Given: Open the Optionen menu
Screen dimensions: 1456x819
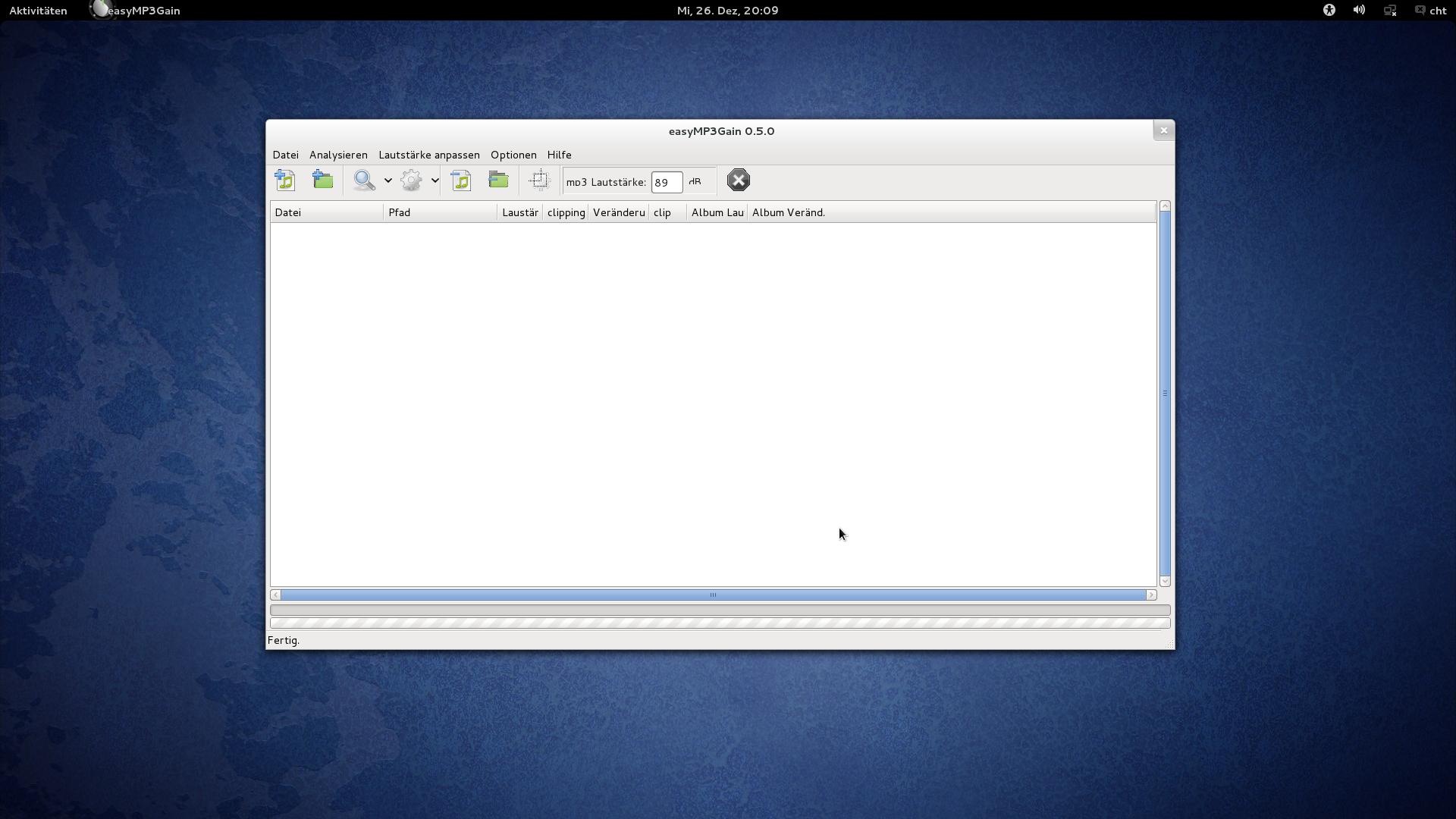Looking at the screenshot, I should point(513,155).
